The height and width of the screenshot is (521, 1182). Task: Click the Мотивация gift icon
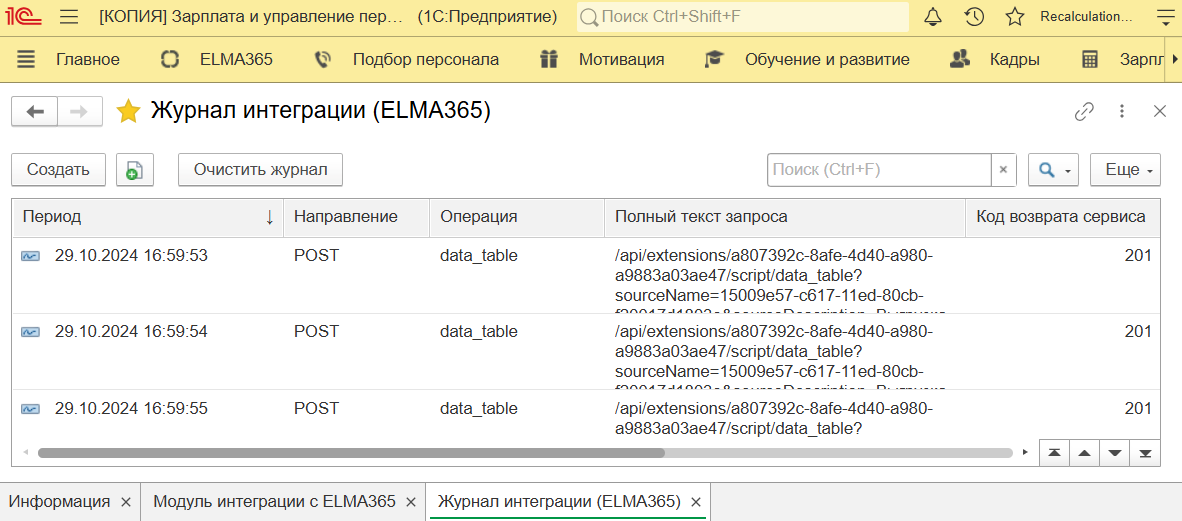pyautogui.click(x=548, y=60)
